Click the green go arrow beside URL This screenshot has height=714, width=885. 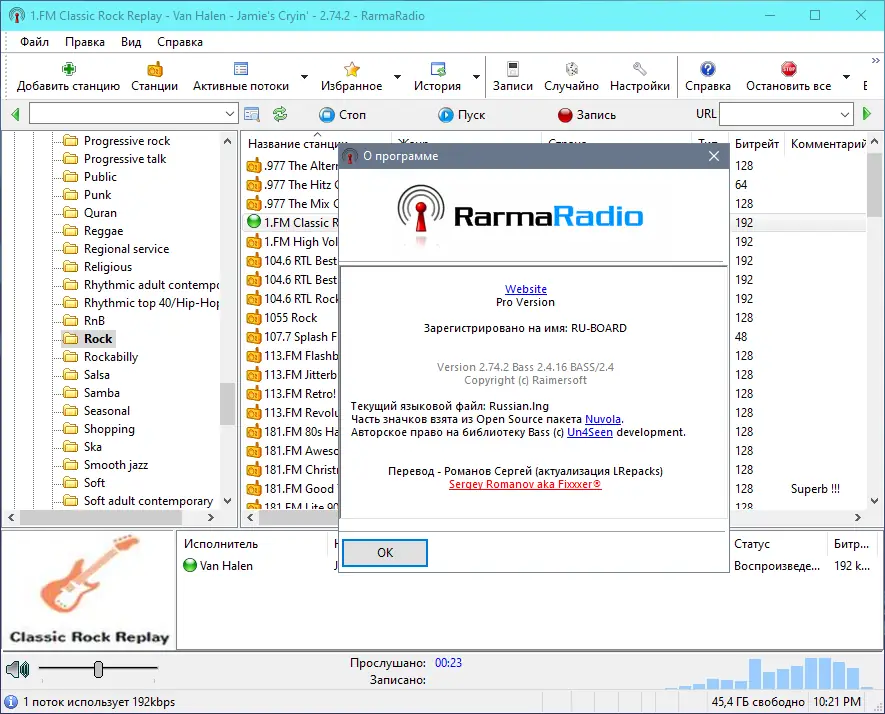tap(867, 114)
